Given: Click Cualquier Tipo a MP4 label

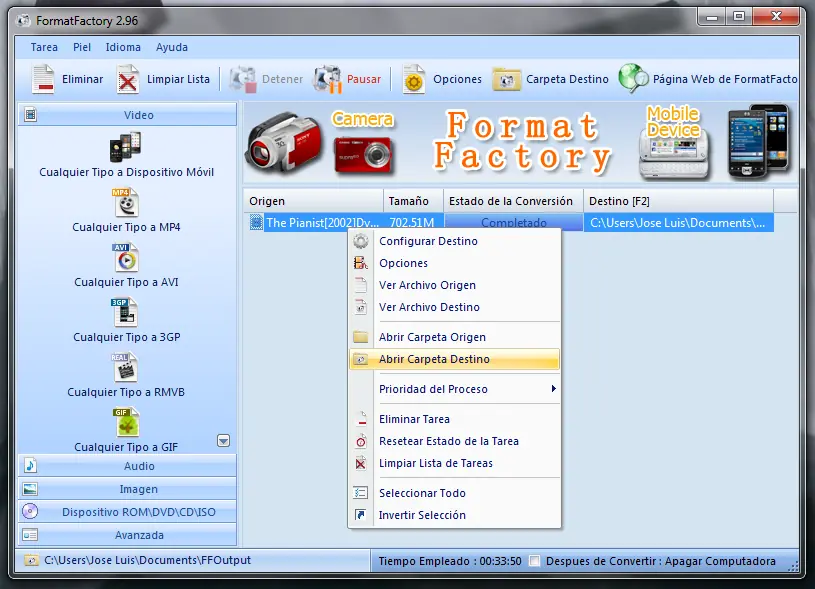Looking at the screenshot, I should (x=126, y=227).
